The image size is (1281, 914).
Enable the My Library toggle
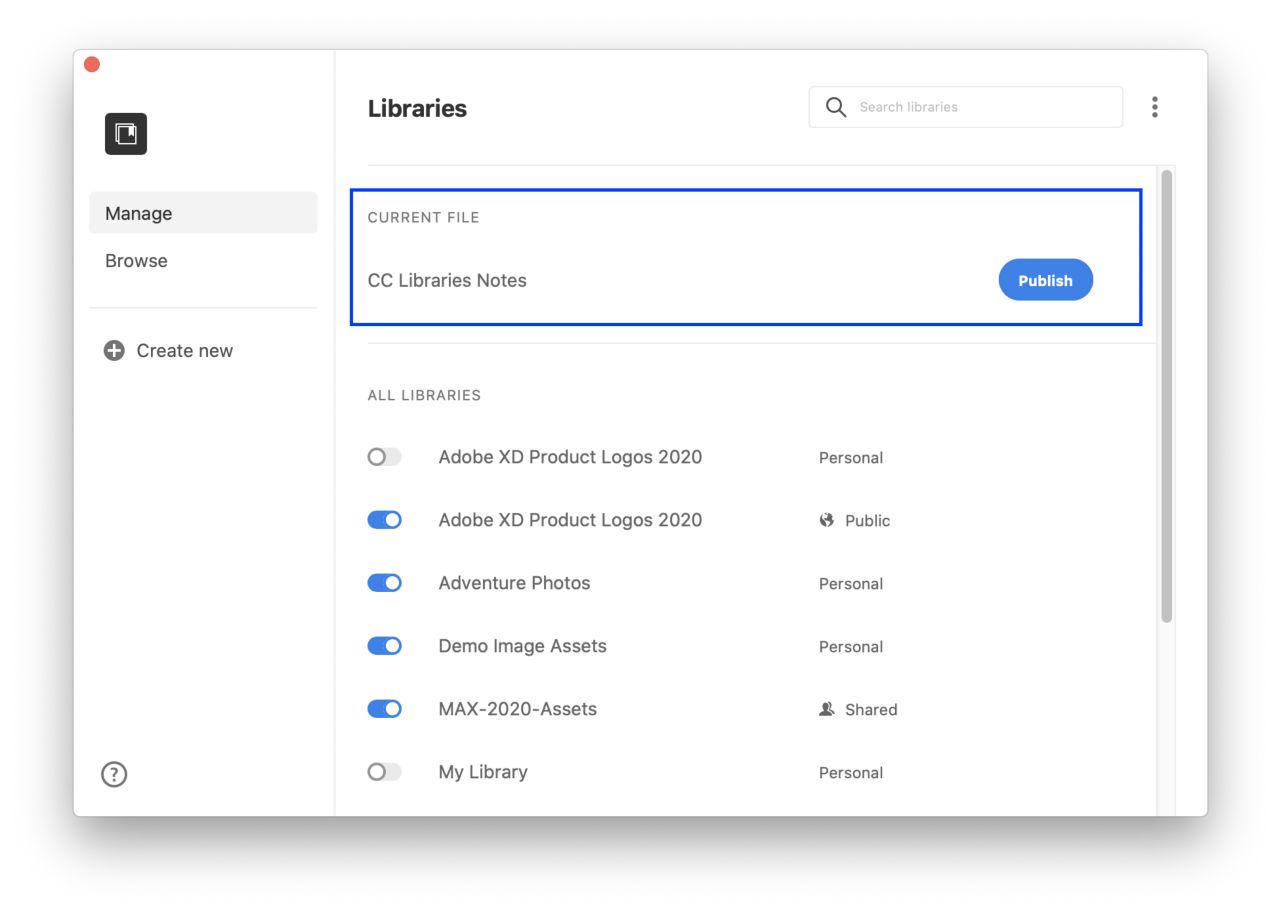coord(384,771)
